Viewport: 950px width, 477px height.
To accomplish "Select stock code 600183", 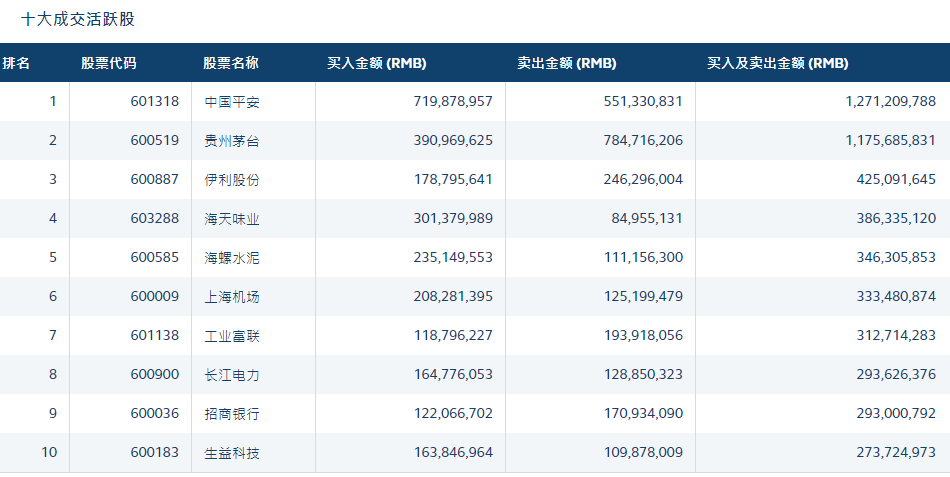I will 154,452.
